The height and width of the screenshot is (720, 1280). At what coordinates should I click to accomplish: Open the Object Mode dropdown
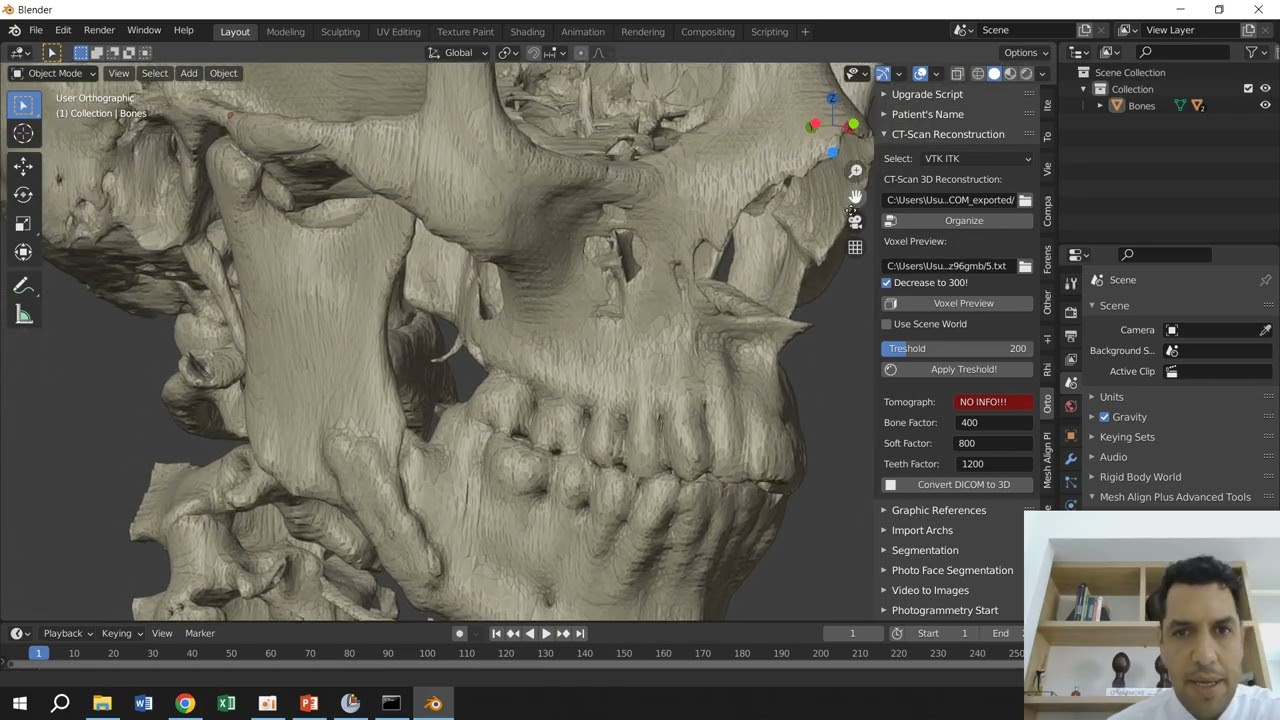pyautogui.click(x=54, y=73)
